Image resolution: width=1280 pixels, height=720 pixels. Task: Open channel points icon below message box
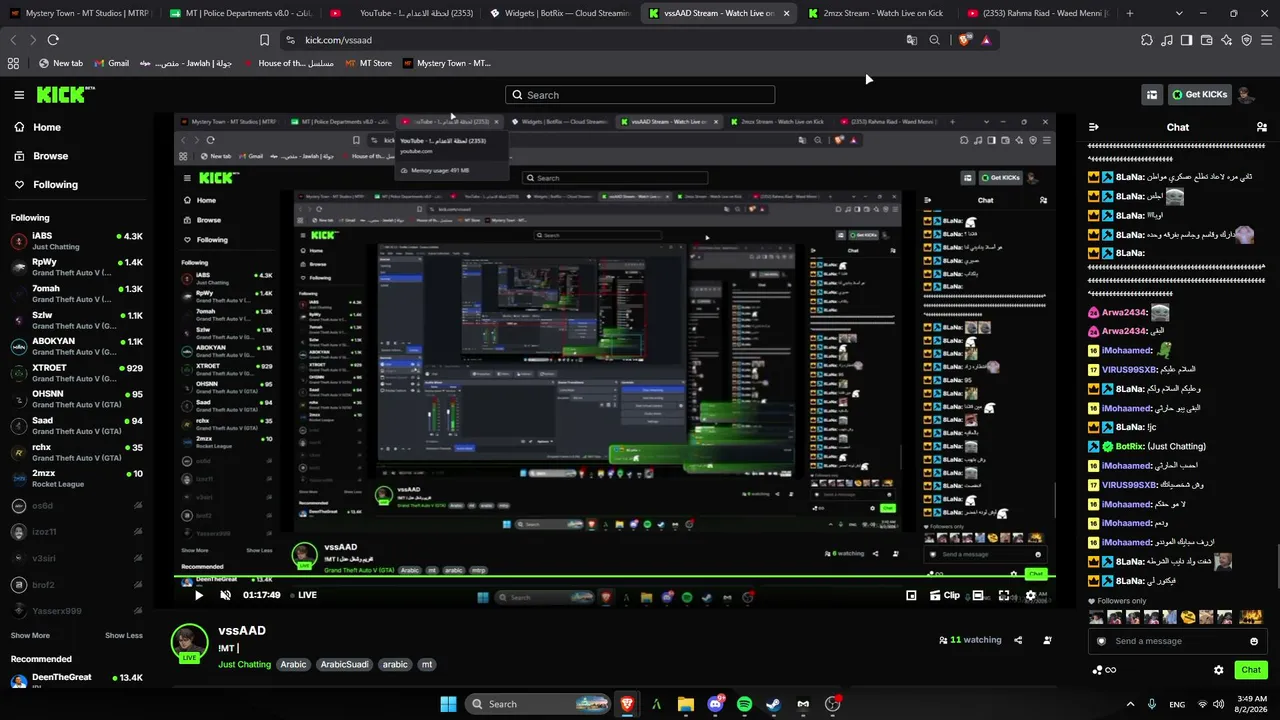1104,670
